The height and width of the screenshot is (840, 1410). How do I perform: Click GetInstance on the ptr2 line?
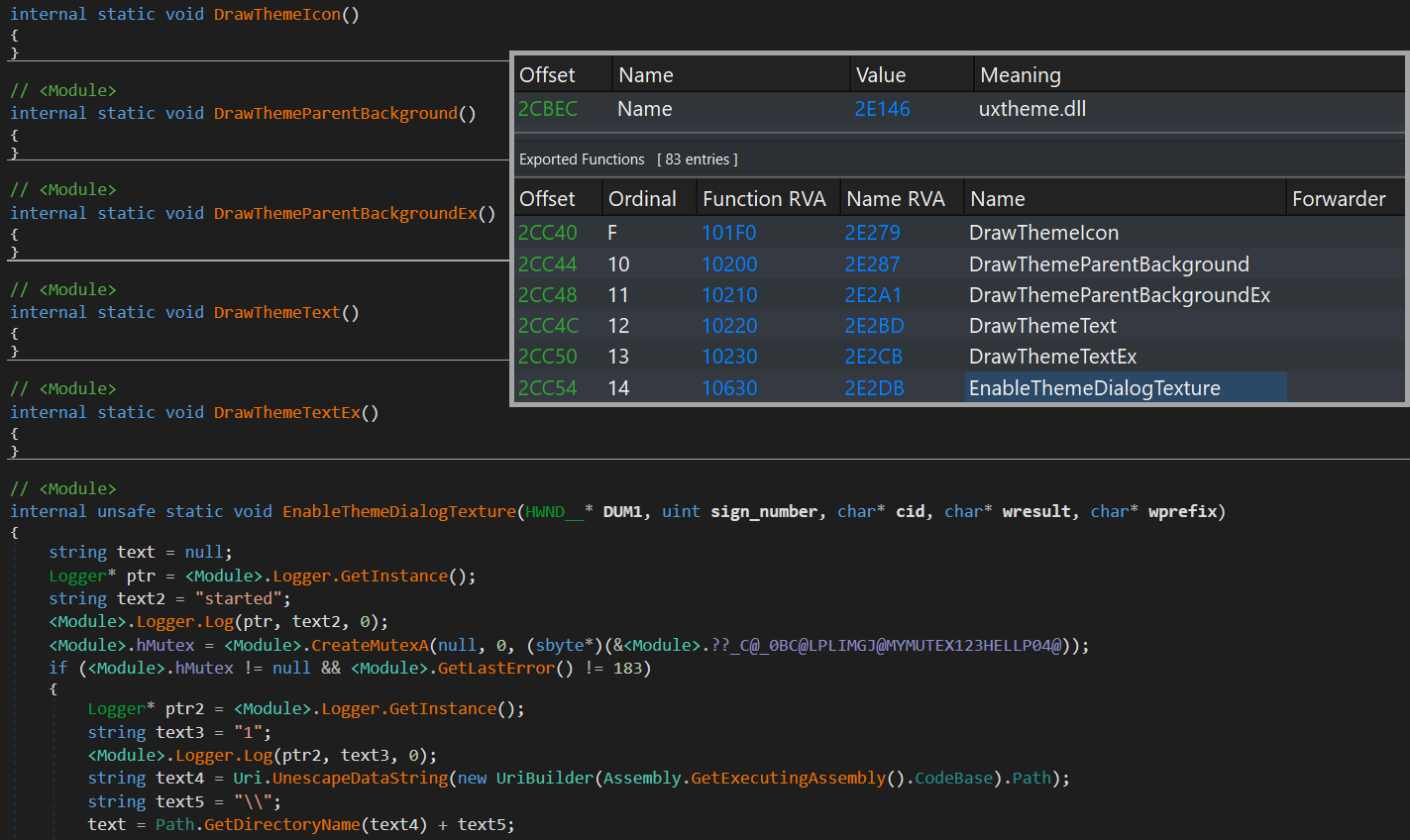click(442, 708)
